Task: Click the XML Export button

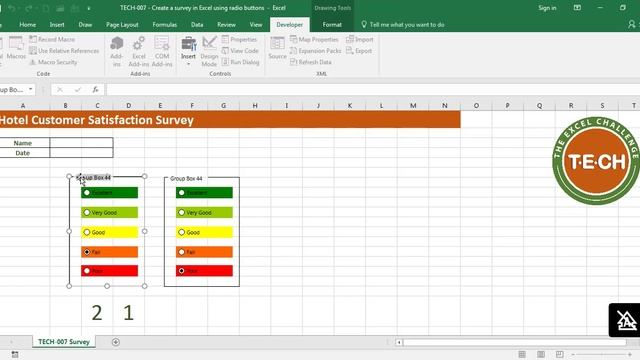Action: pyautogui.click(x=359, y=51)
